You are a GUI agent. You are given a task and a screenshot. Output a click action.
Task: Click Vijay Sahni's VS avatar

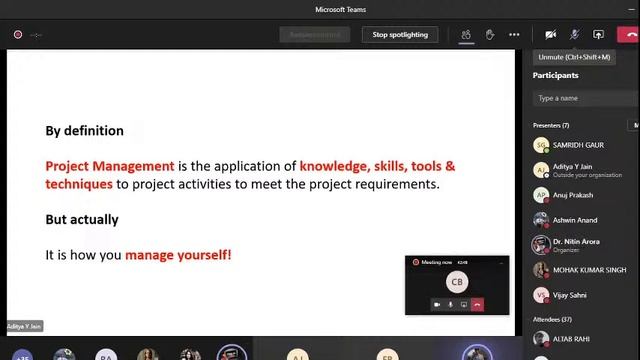(541, 295)
